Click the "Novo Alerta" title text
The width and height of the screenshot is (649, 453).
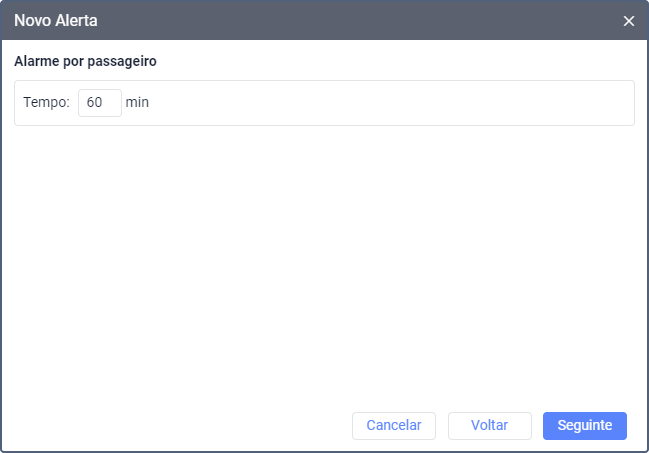[x=56, y=20]
